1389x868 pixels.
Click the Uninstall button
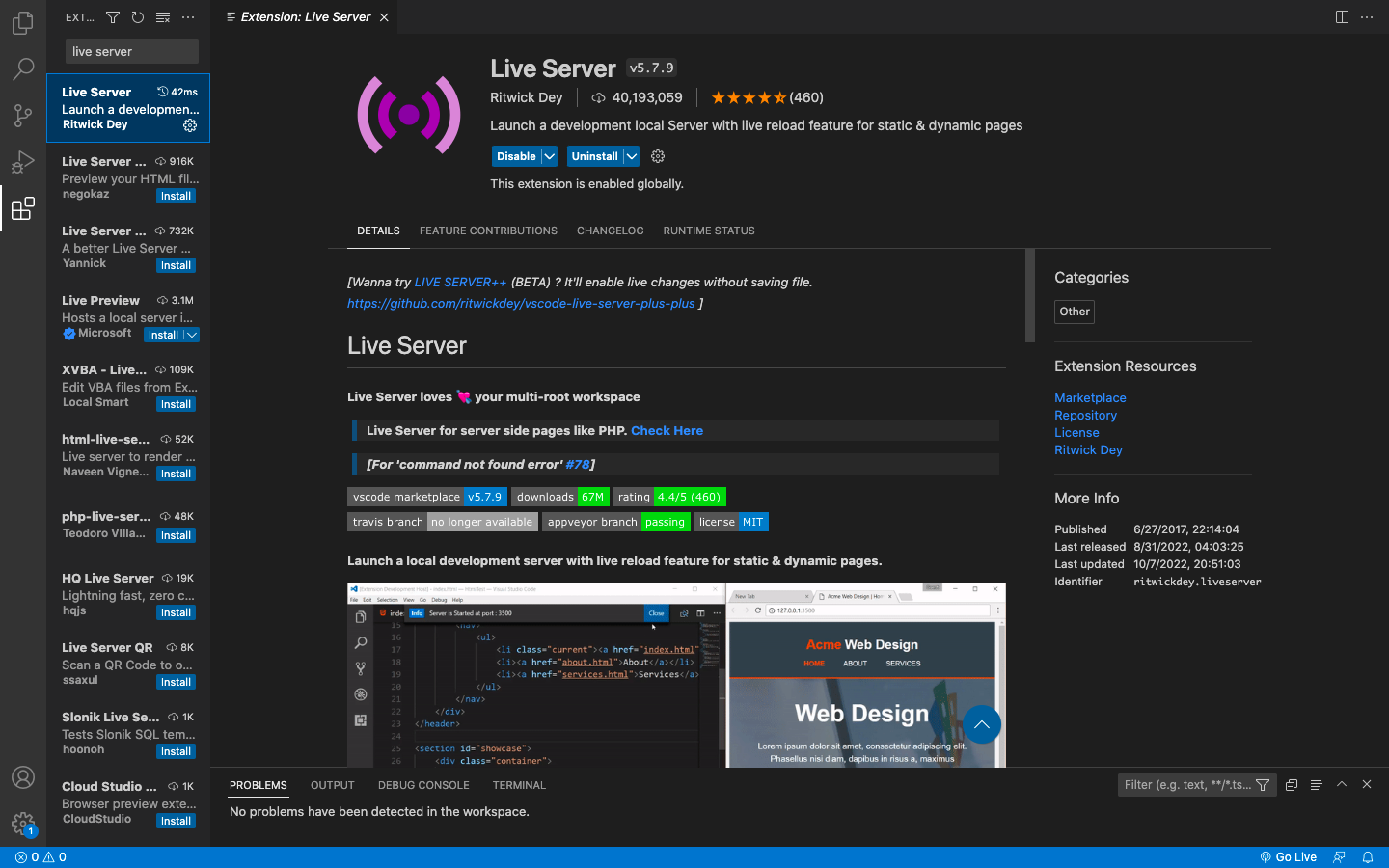[x=594, y=156]
